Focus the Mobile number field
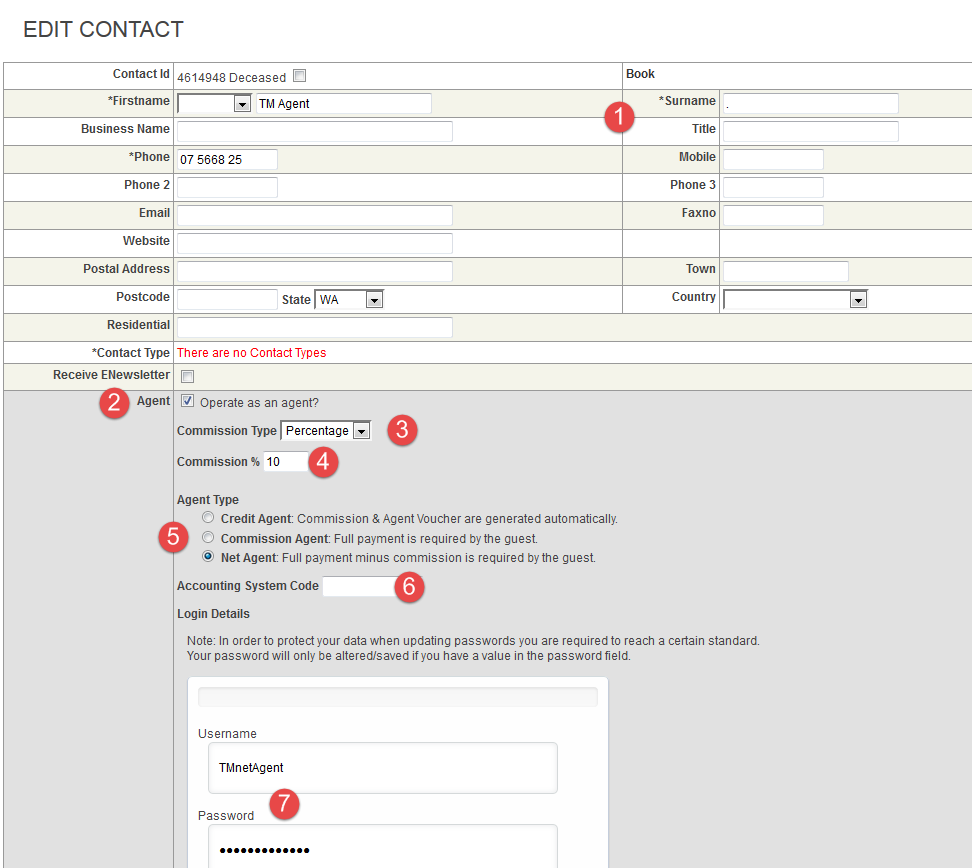This screenshot has height=868, width=972. pos(774,159)
